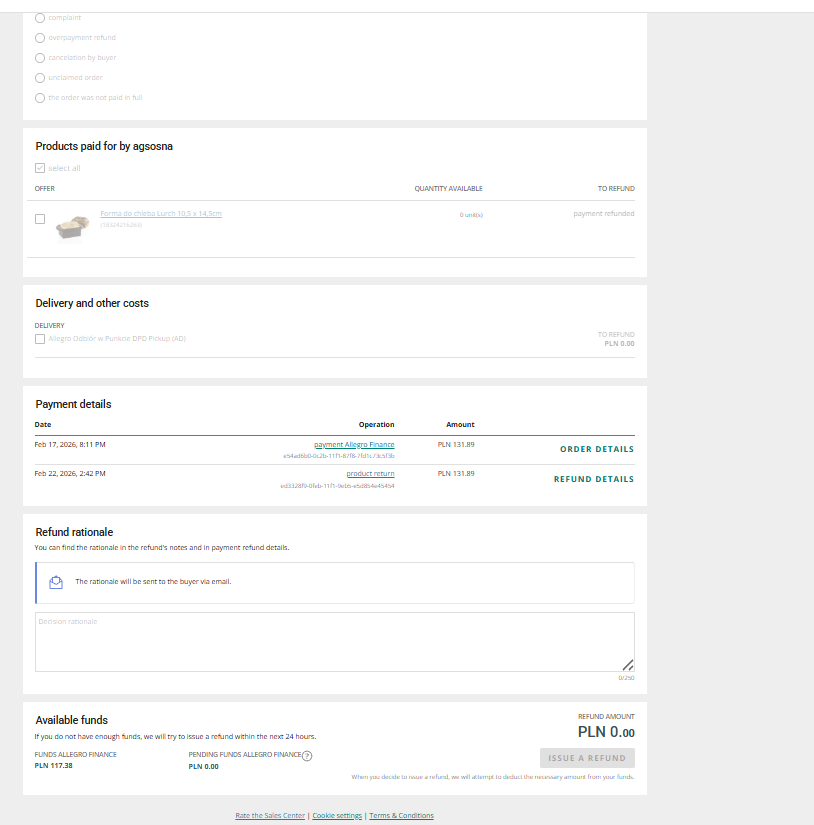Viewport: 814px width, 825px height.
Task: Select the "complaint" refund reason
Action: pos(40,18)
